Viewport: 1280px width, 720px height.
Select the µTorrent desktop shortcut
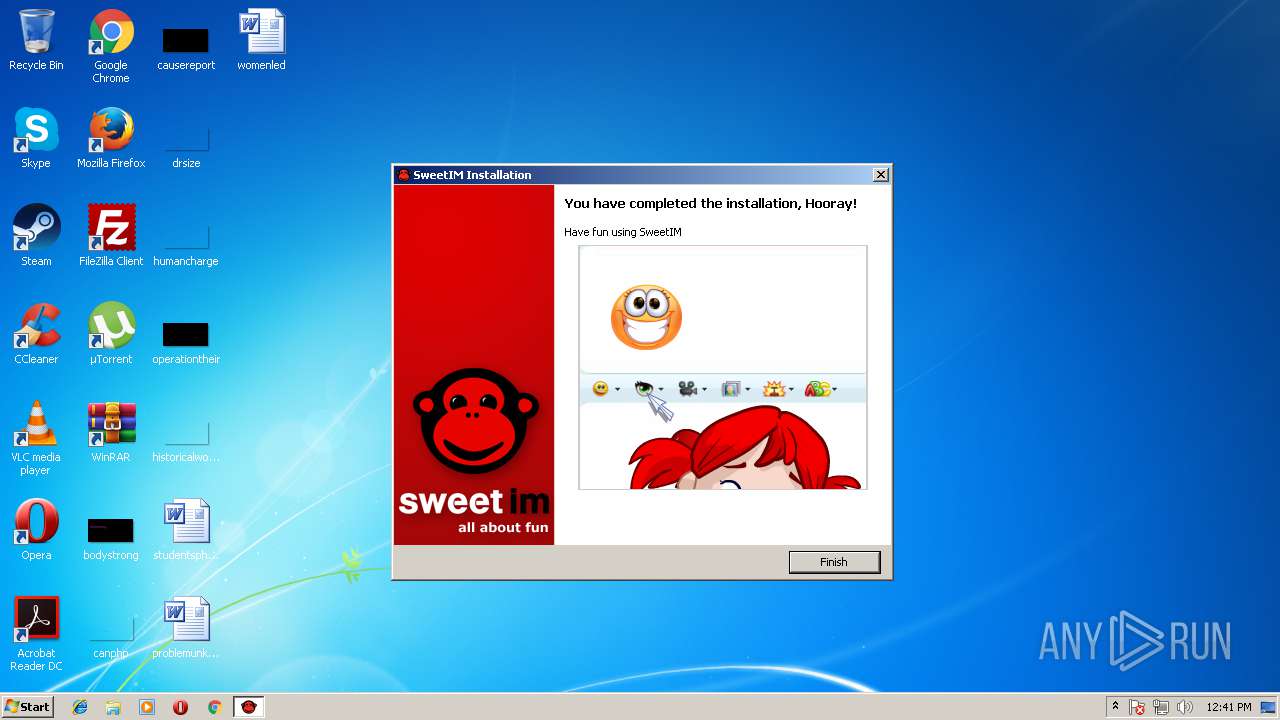click(111, 335)
